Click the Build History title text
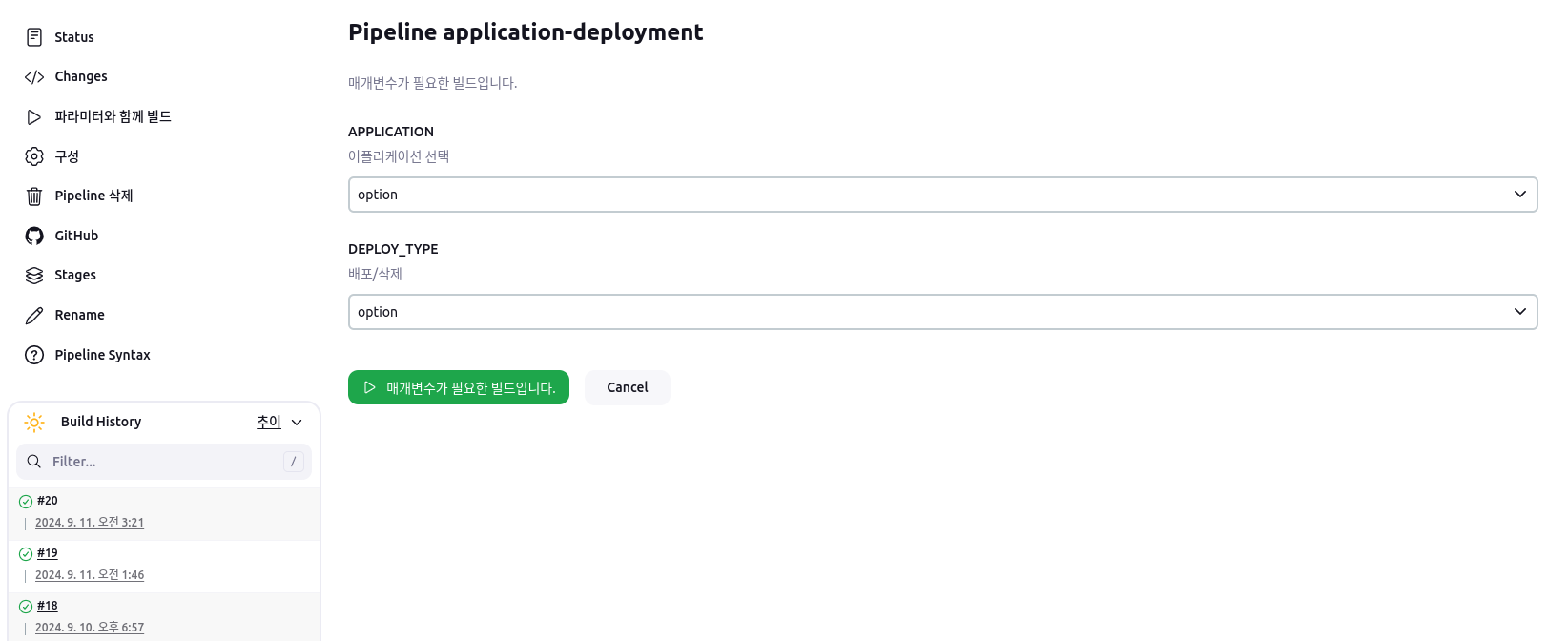 (101, 422)
